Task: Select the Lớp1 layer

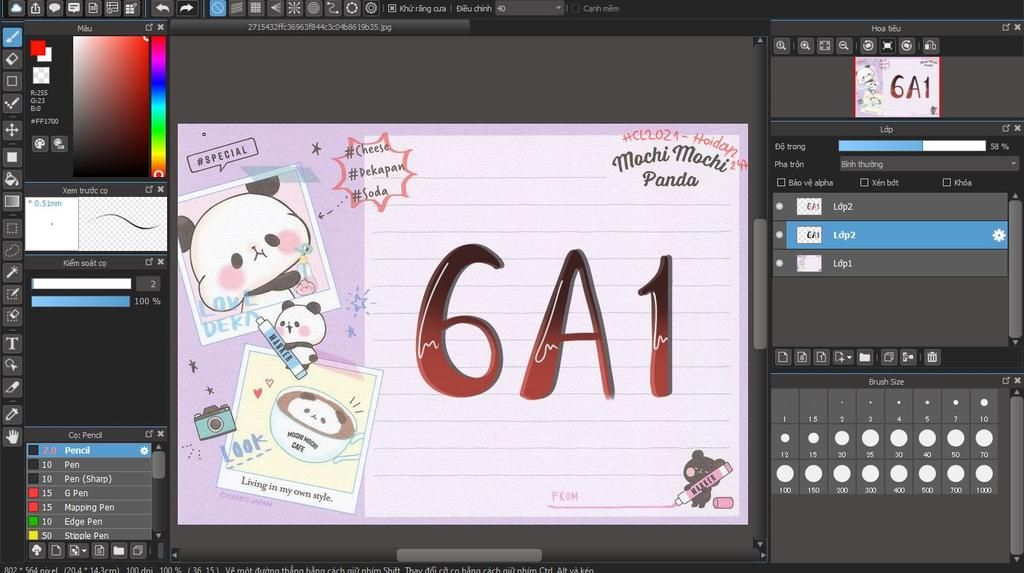Action: (890, 263)
